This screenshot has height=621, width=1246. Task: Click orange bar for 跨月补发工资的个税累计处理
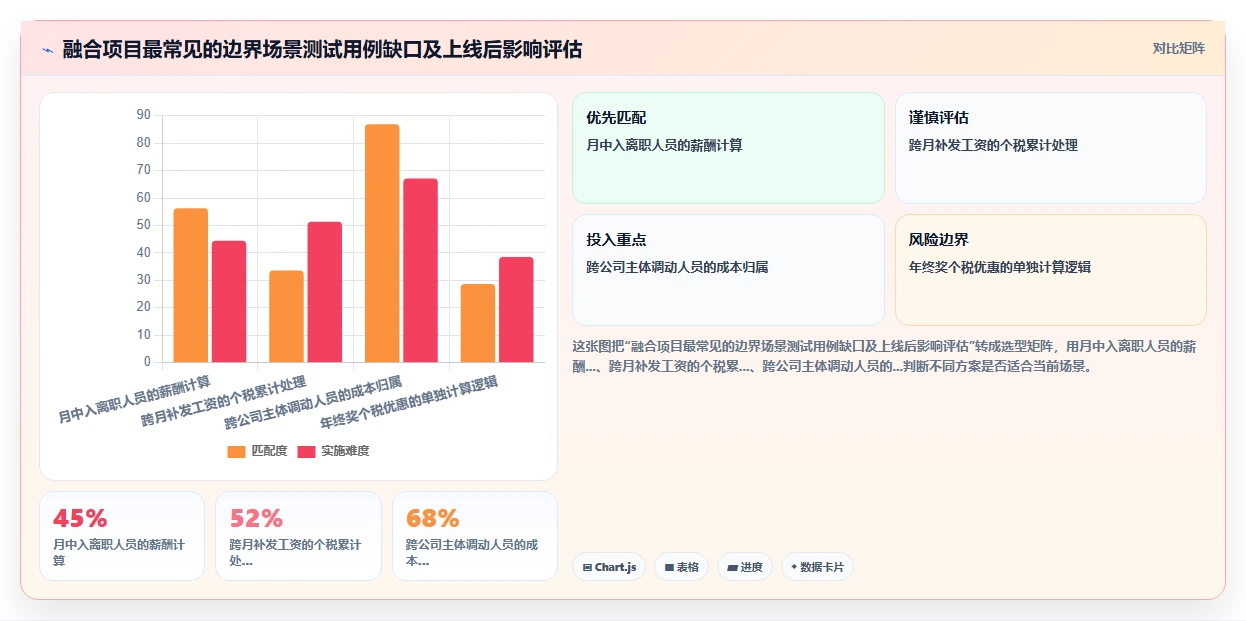coord(287,316)
